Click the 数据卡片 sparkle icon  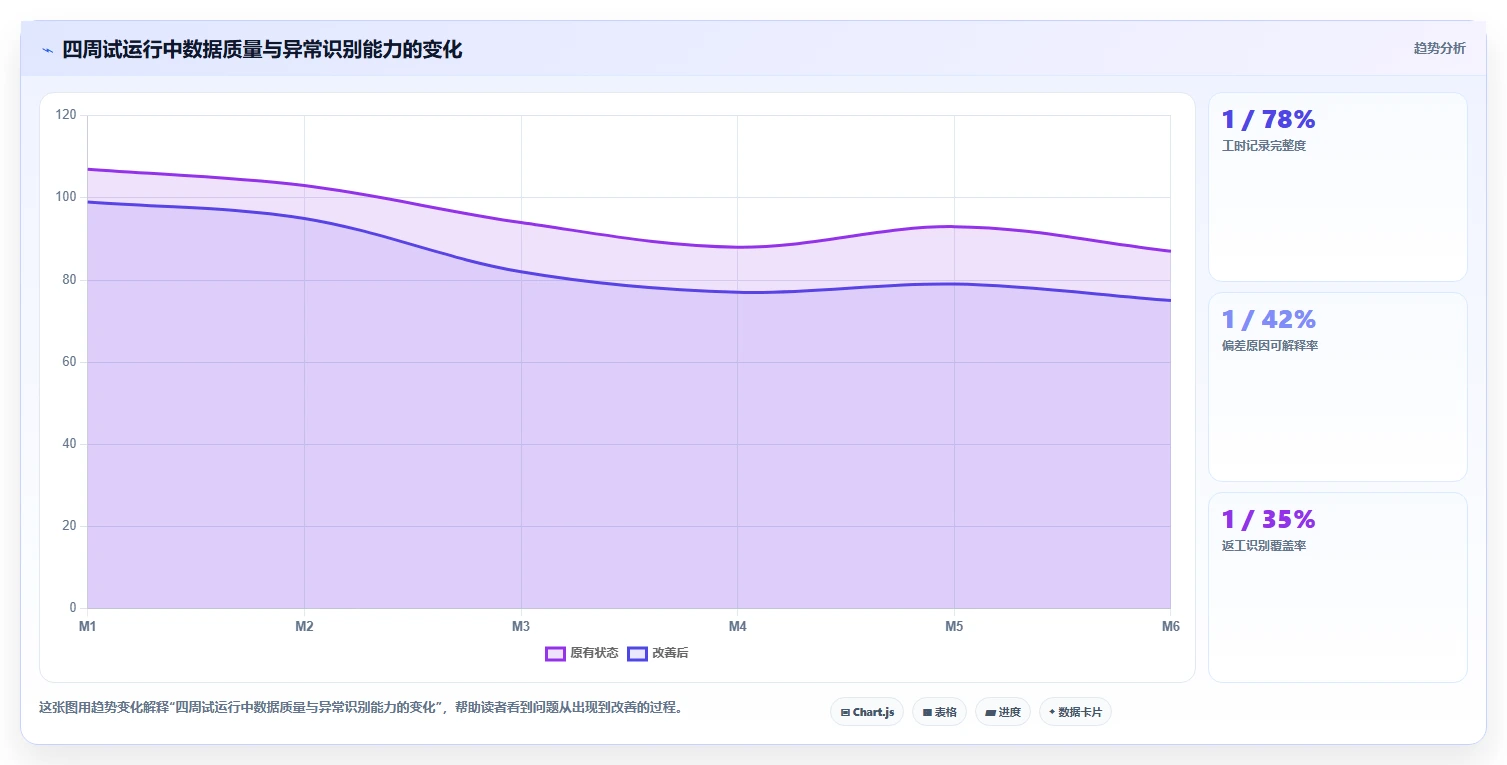click(1052, 712)
